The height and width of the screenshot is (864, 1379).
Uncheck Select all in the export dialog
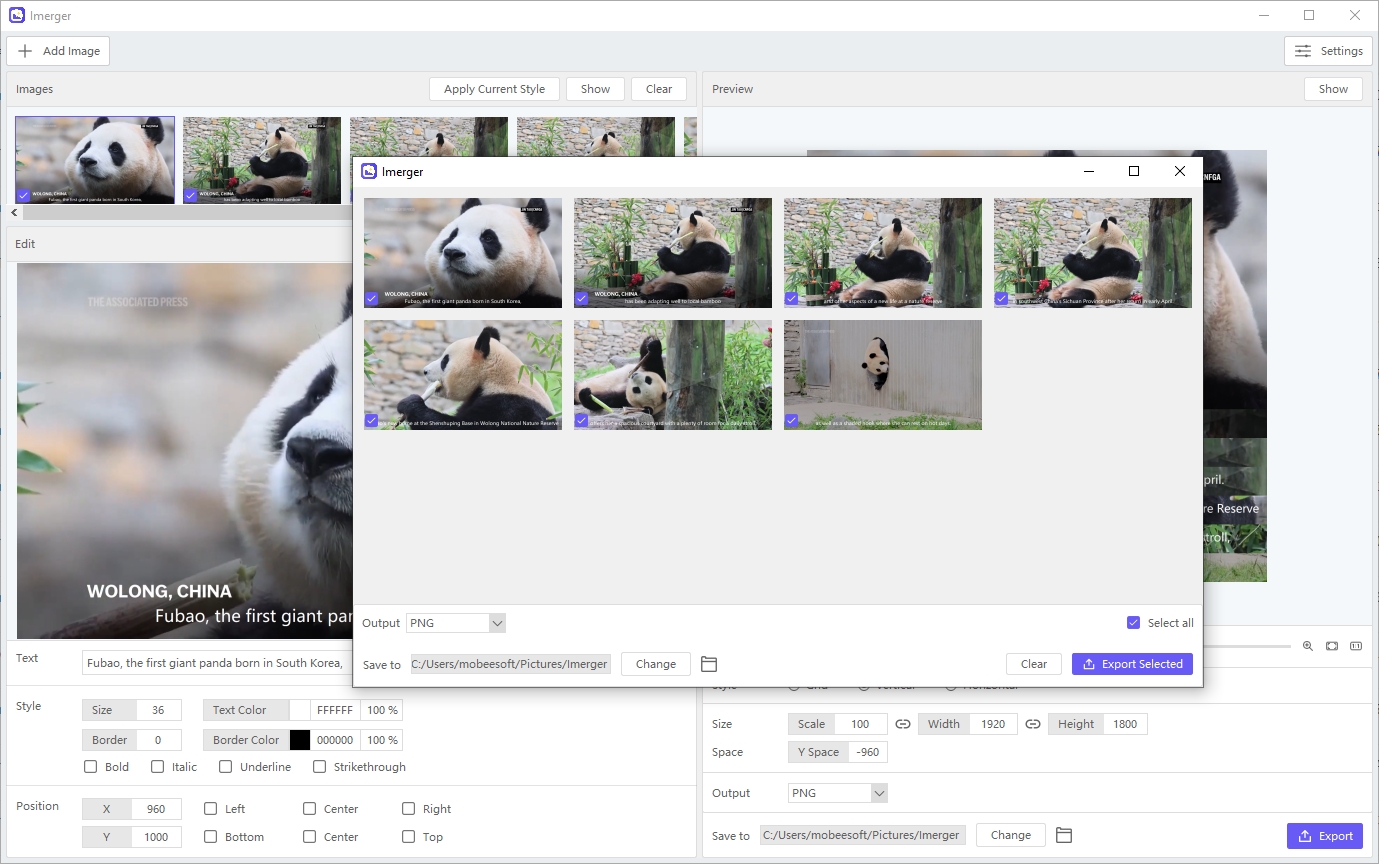[x=1133, y=623]
